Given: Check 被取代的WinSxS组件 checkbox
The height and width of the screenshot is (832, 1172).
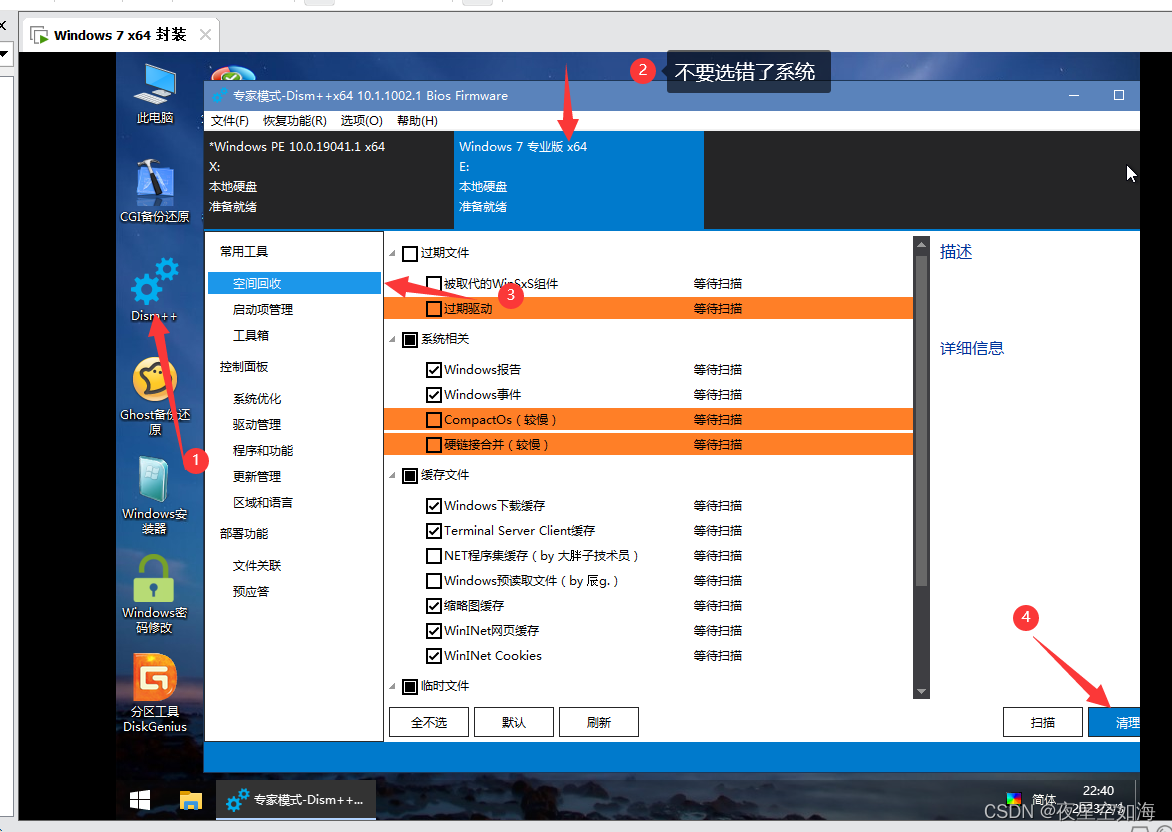Looking at the screenshot, I should pyautogui.click(x=434, y=284).
